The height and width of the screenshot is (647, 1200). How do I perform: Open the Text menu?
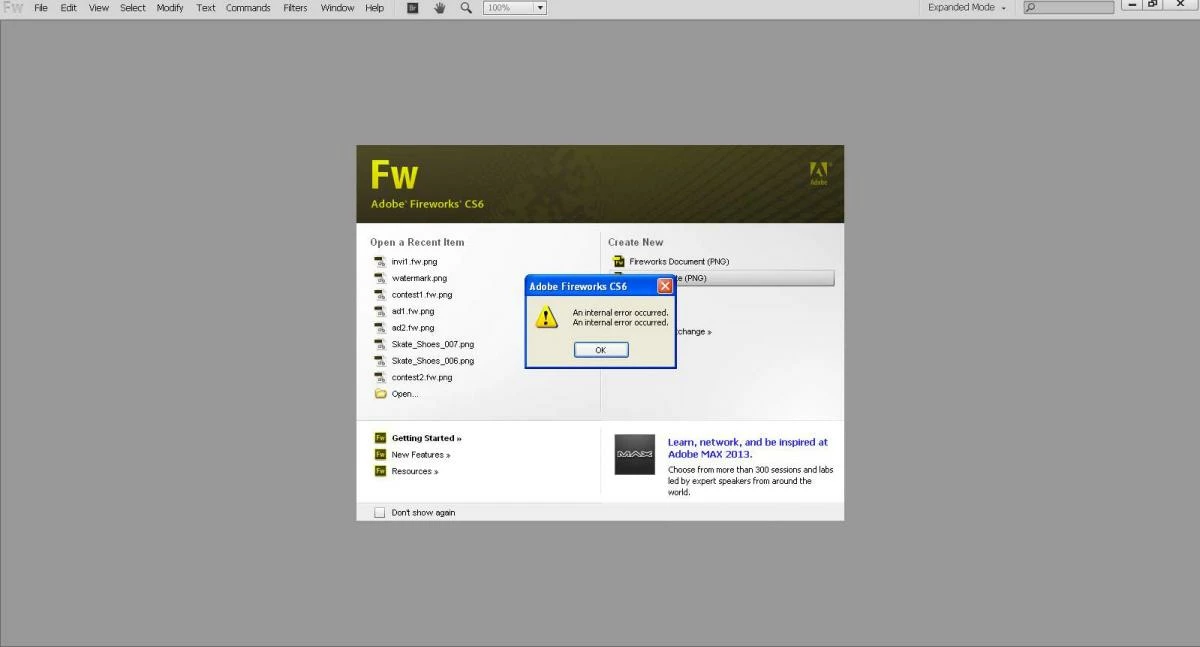click(x=205, y=7)
